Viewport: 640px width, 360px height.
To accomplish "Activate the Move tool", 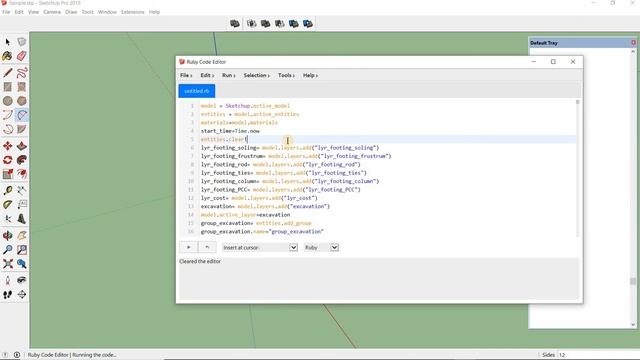I will (x=8, y=146).
